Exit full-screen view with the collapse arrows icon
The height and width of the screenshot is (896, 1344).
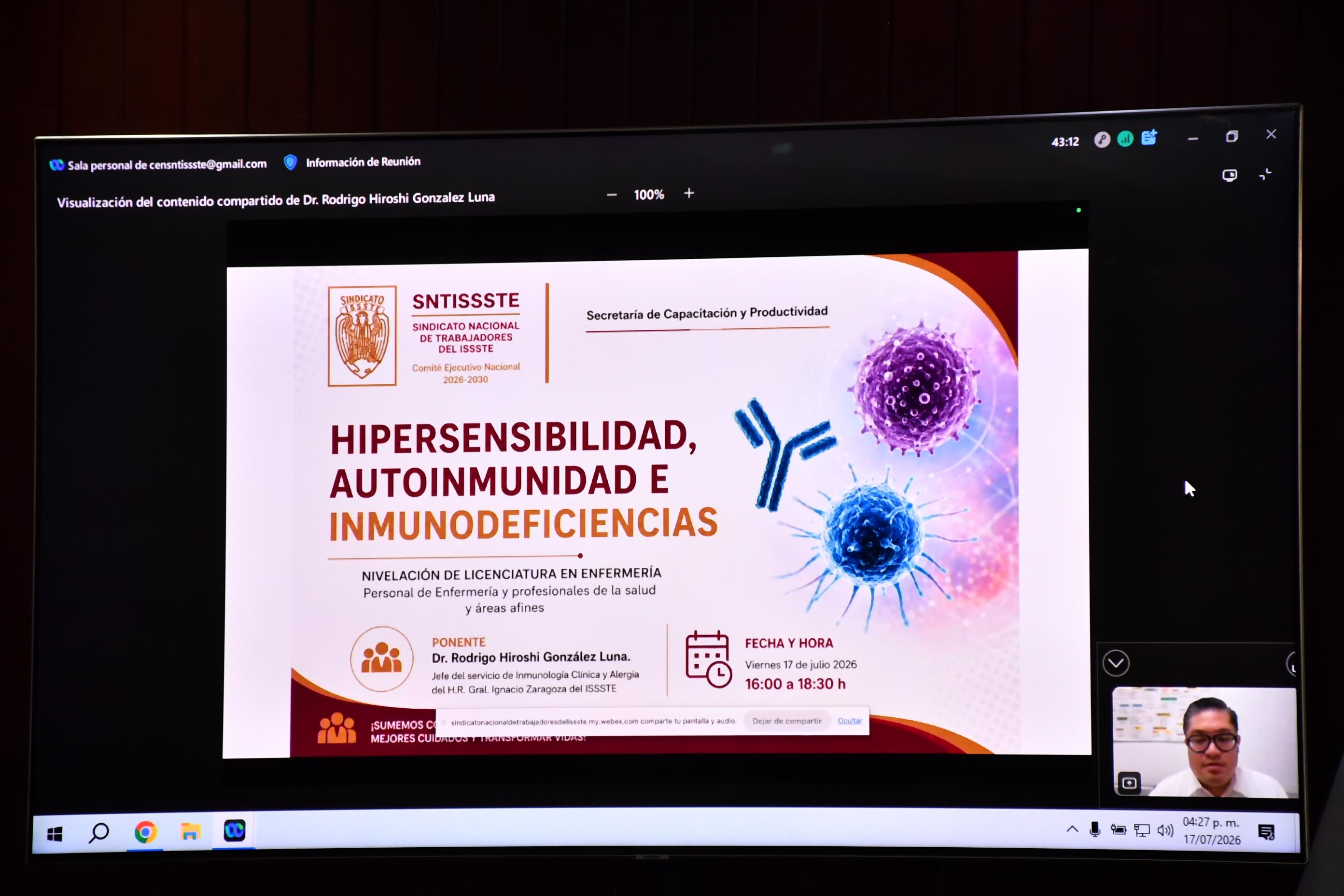coord(1265,174)
